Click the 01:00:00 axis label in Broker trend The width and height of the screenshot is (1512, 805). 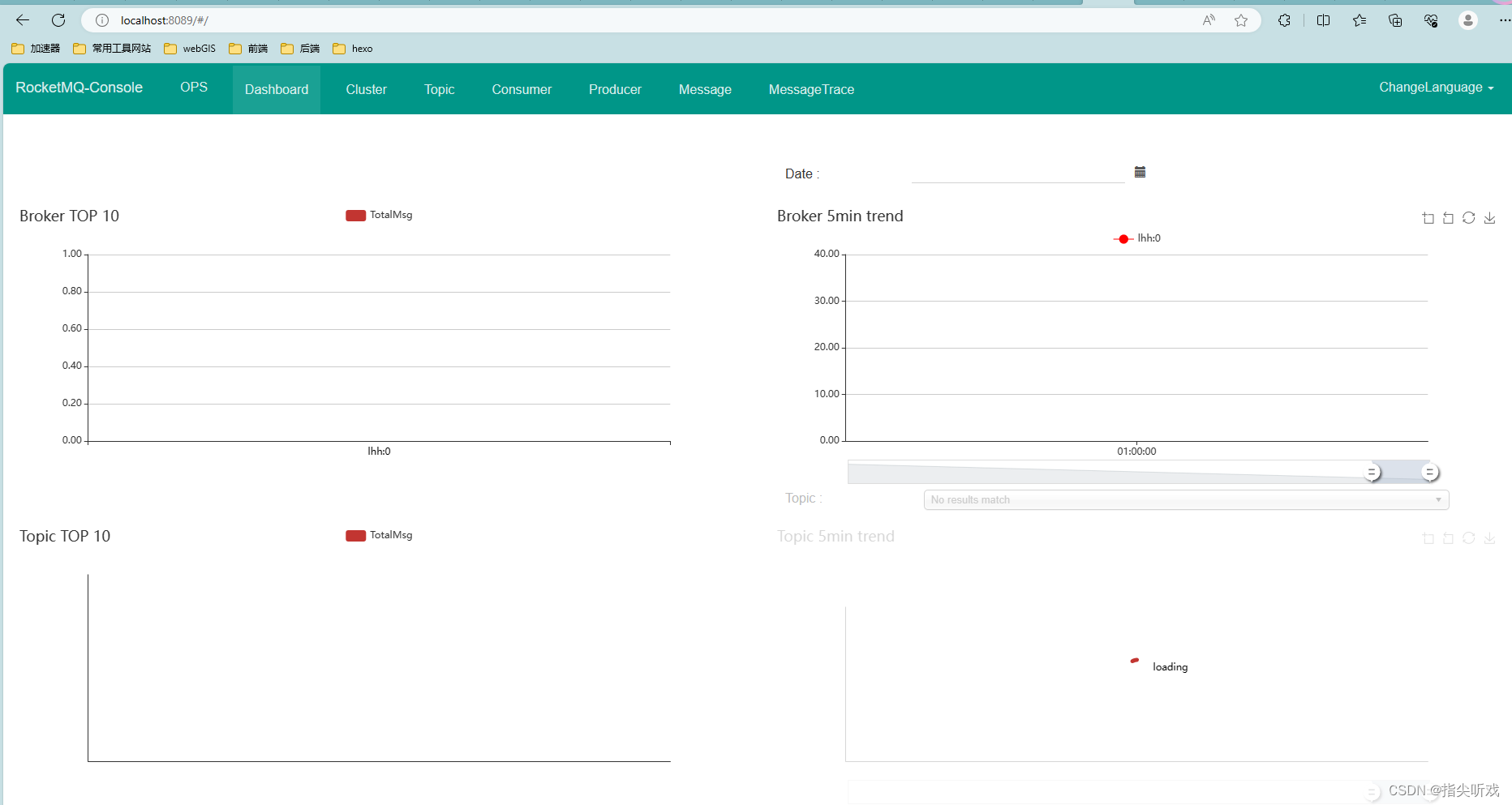click(1136, 452)
